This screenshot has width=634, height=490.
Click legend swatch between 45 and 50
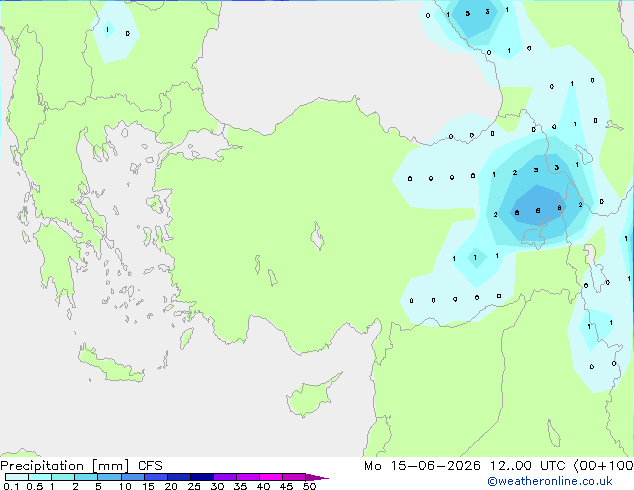pyautogui.click(x=294, y=477)
